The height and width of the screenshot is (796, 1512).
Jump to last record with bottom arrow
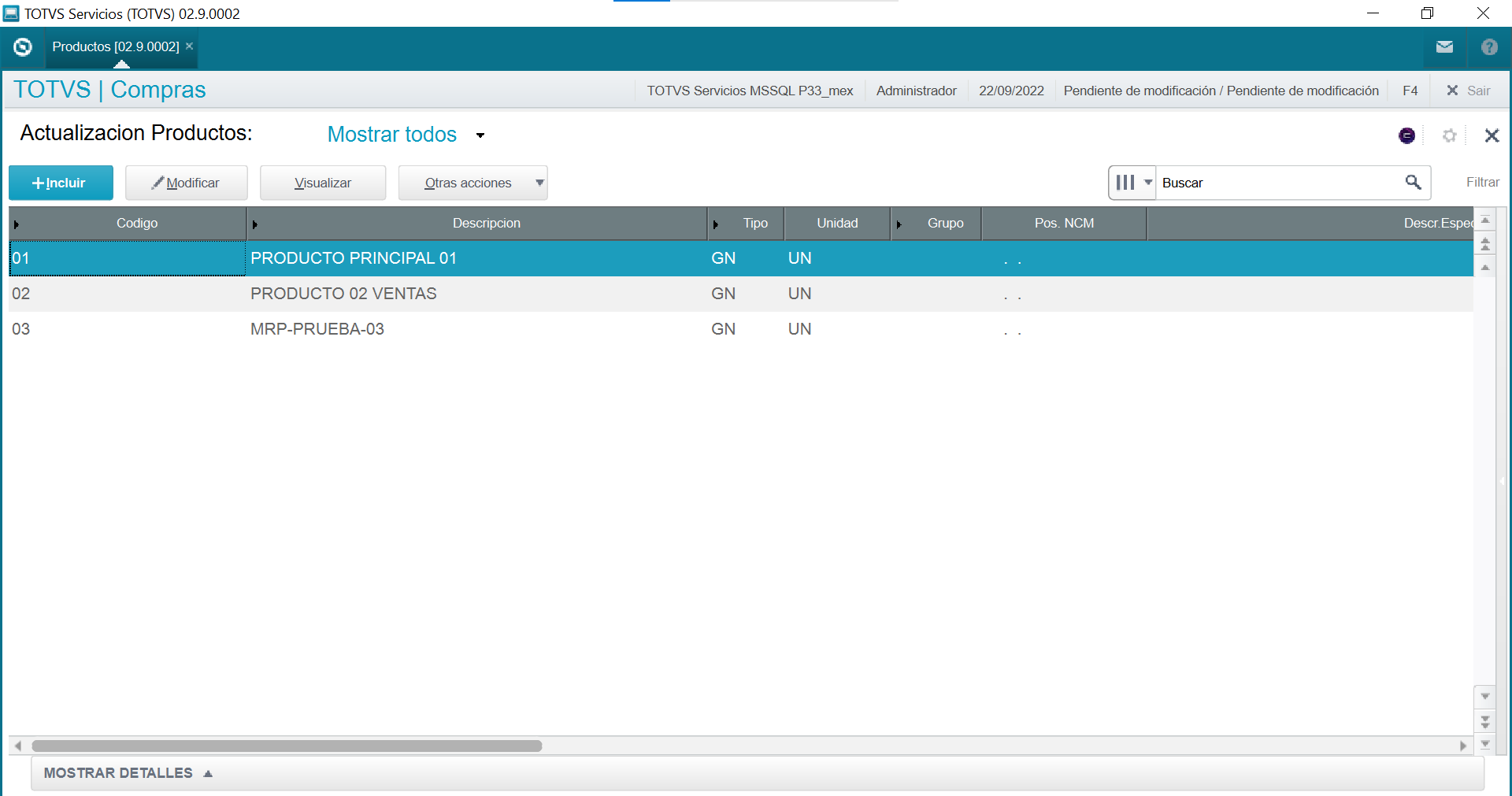tap(1485, 744)
